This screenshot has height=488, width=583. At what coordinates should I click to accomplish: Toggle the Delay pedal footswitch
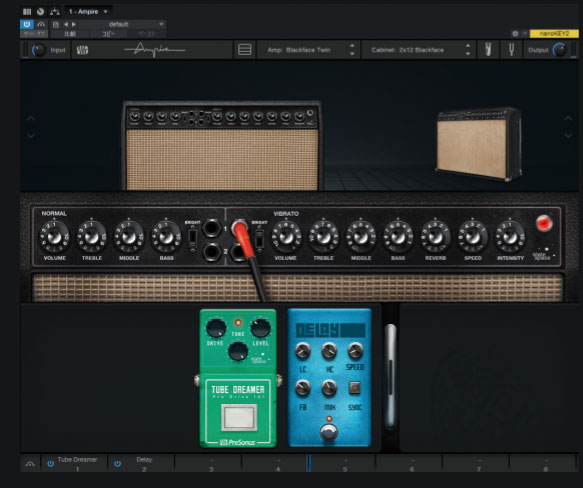pos(329,433)
